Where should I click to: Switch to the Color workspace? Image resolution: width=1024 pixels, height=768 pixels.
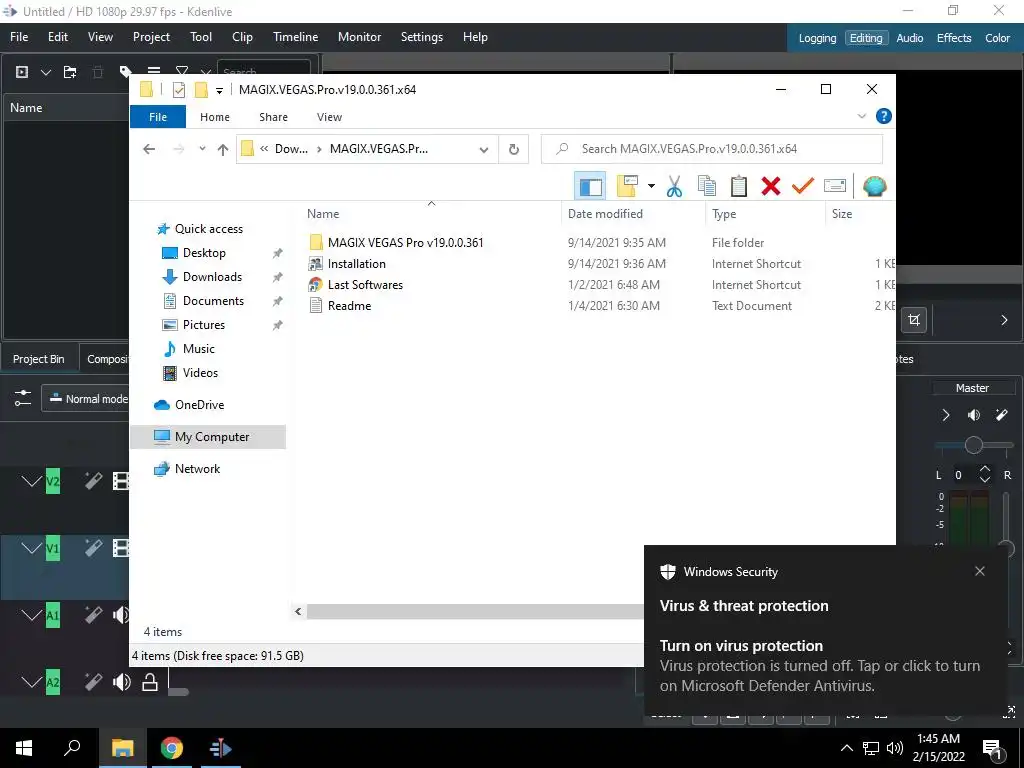click(997, 38)
